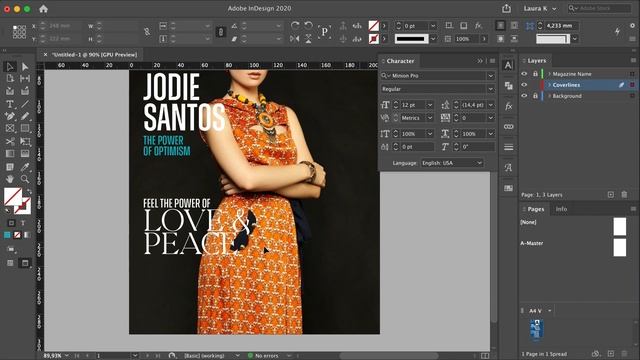Open the kerning Metrics dropdown
Viewport: 640px width, 360px height.
coord(430,118)
